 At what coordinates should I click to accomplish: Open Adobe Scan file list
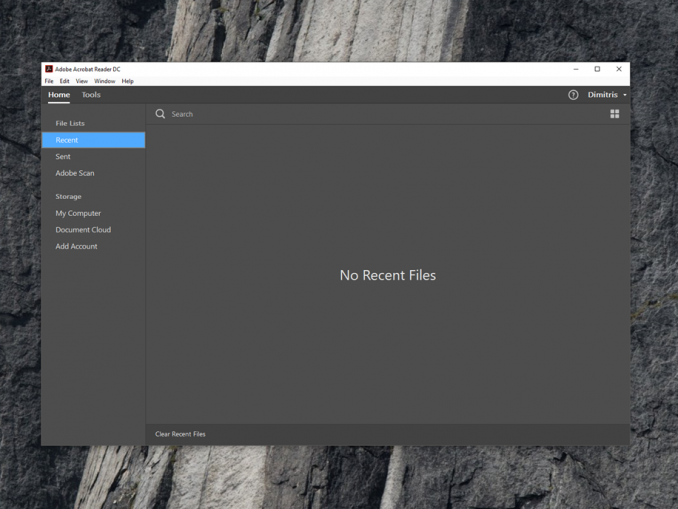(75, 173)
